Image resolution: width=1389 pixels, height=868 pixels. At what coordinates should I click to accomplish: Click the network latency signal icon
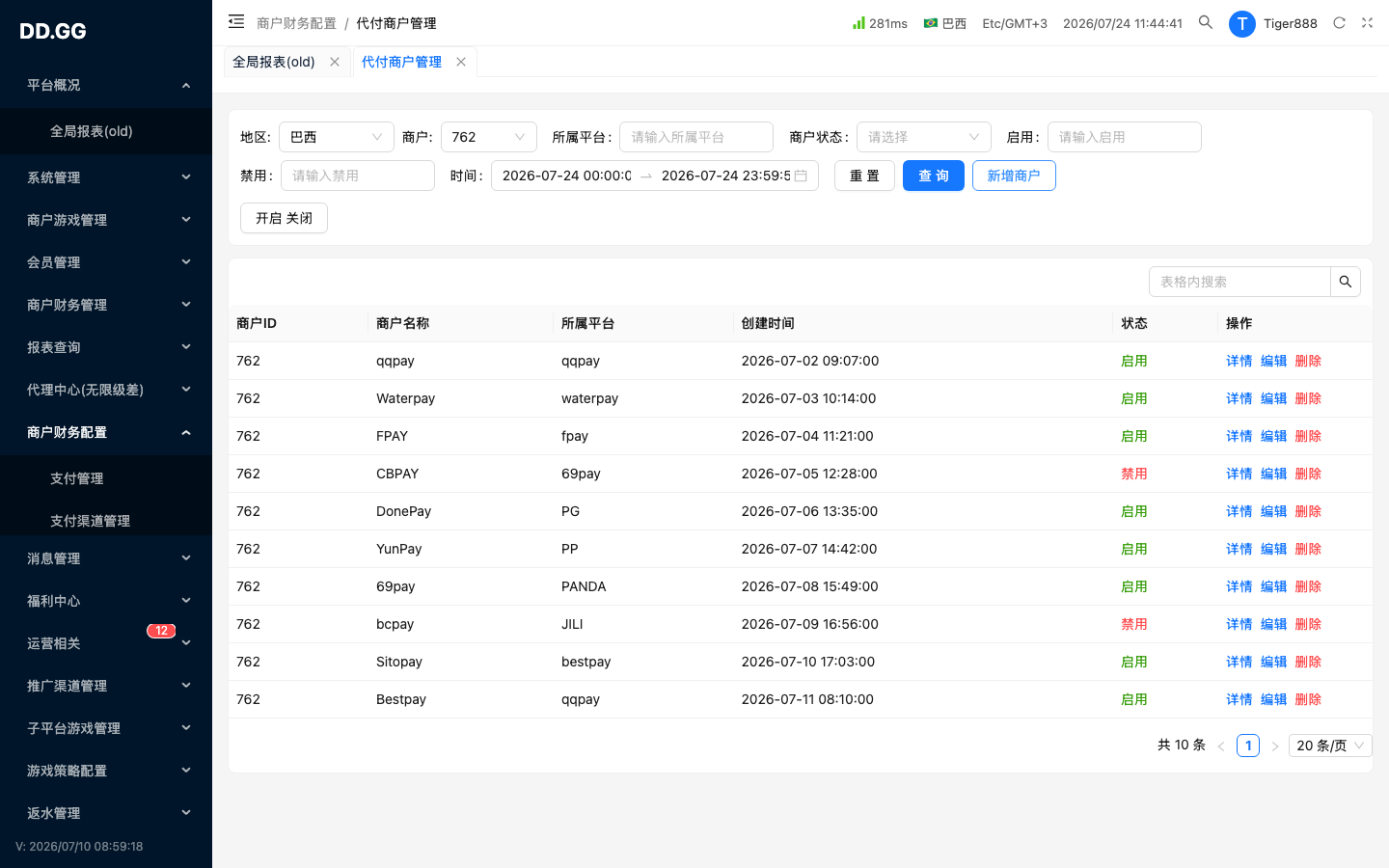coord(858,23)
